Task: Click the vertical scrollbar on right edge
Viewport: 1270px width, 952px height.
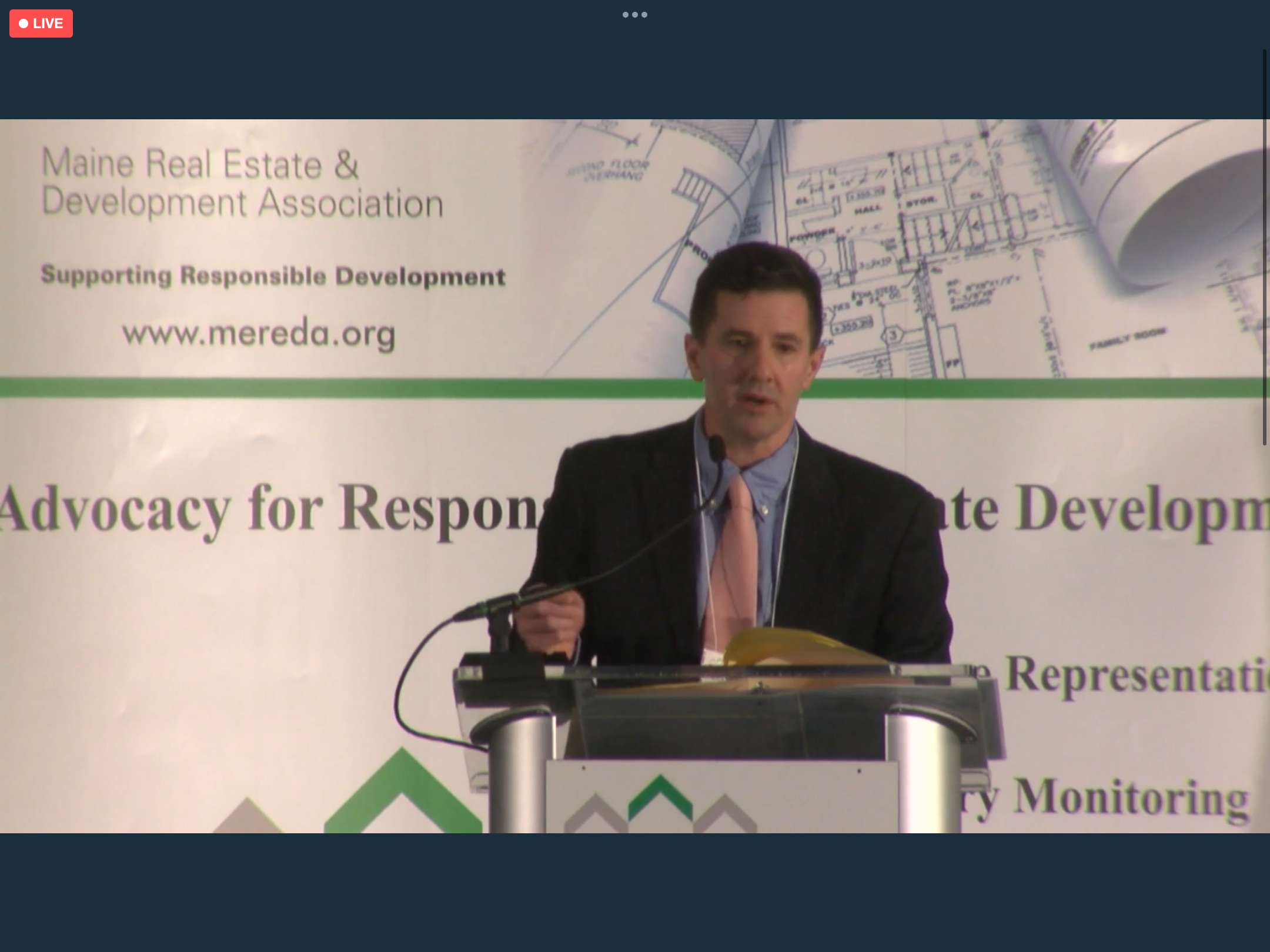Action: click(x=1265, y=247)
